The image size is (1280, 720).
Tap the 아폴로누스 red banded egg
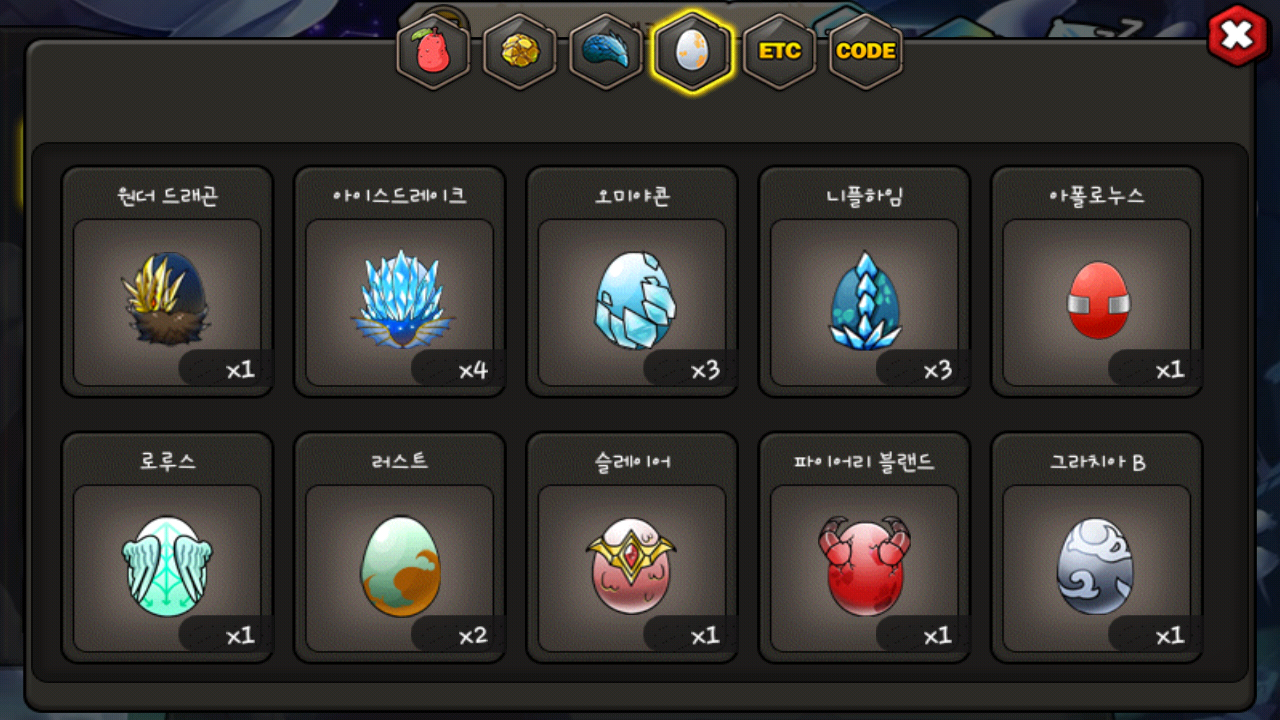click(1098, 300)
